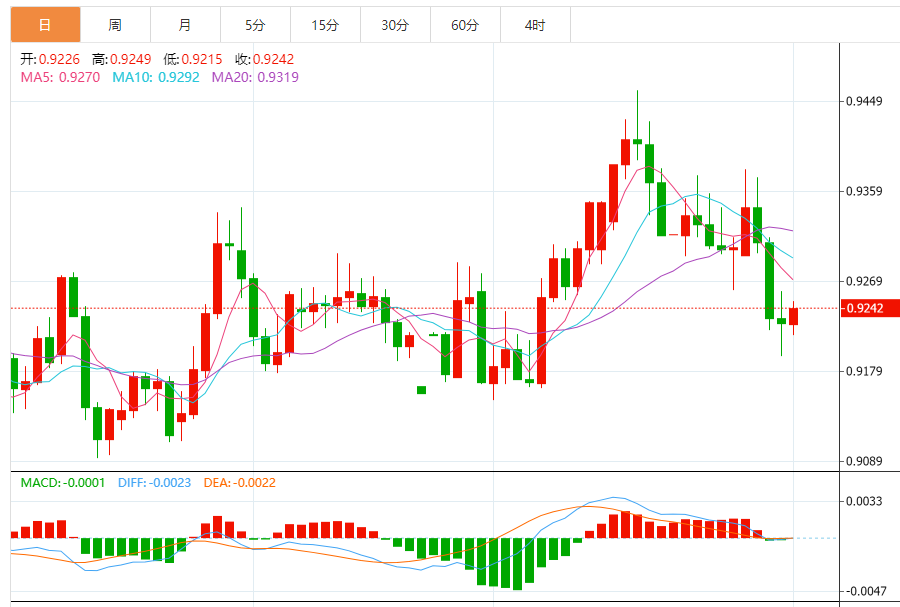The image size is (900, 607).
Task: Select the 30分 interval tab
Action: [395, 25]
